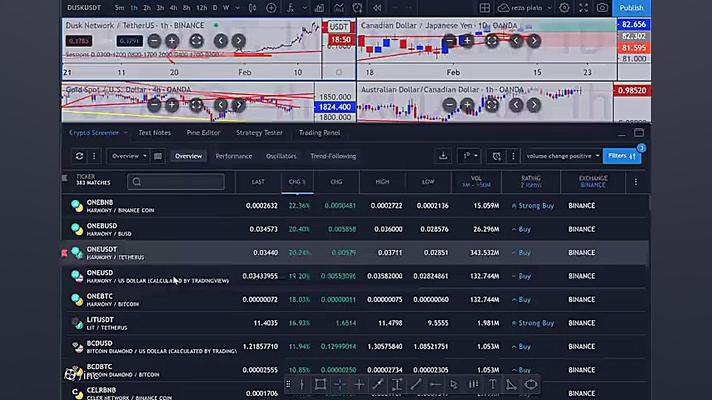Open the Crypto Screener tab
This screenshot has width=712, height=400.
pos(94,133)
